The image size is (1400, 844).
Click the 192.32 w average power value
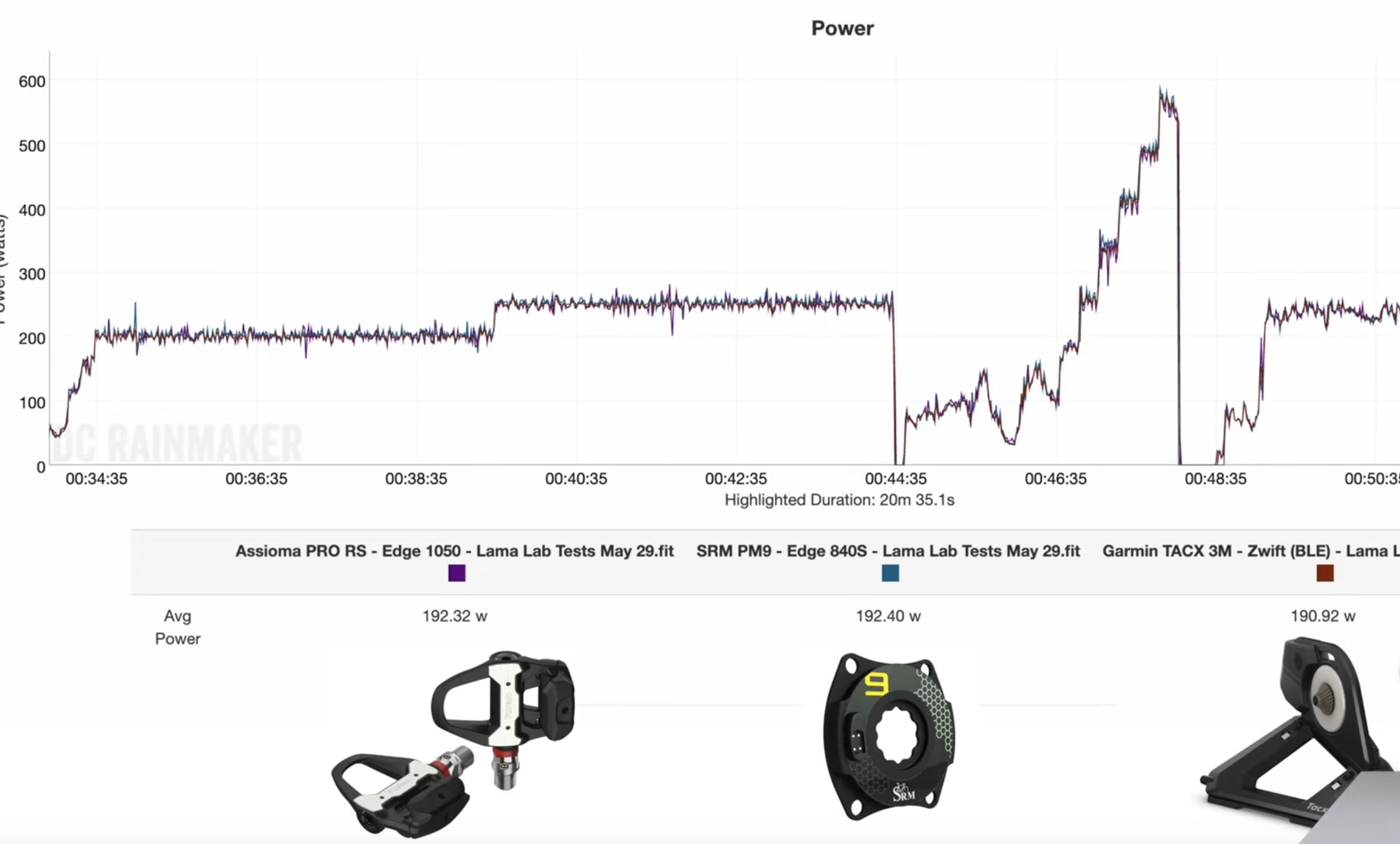tap(454, 615)
